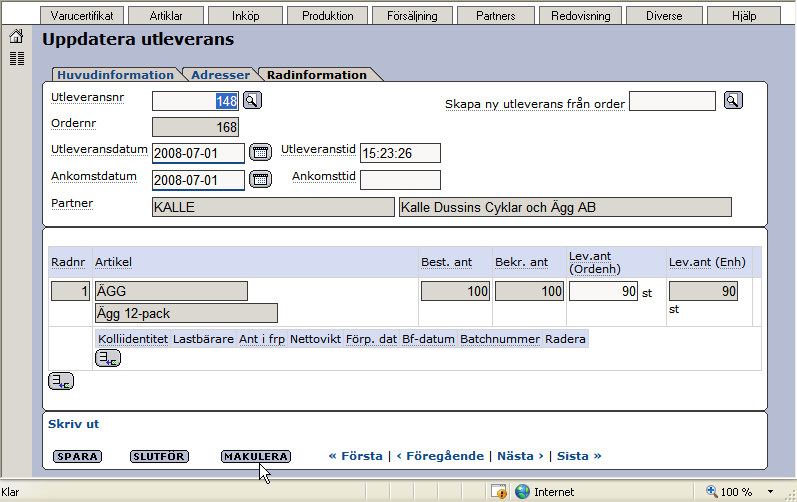
Task: Search order for new utleverans magnifier
Action: [733, 100]
